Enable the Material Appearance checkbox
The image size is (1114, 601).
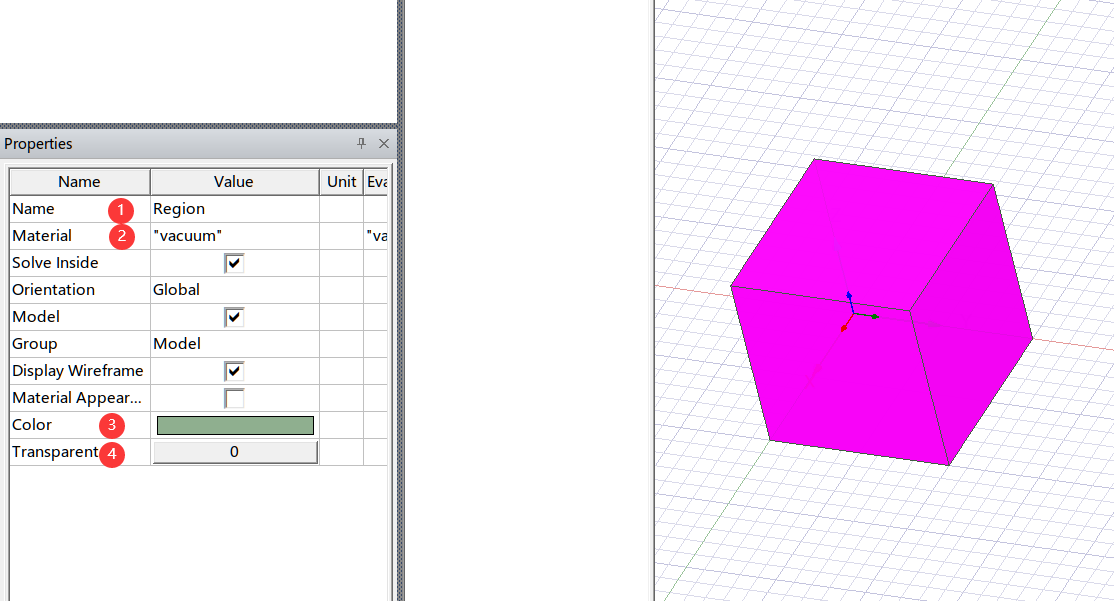[234, 397]
